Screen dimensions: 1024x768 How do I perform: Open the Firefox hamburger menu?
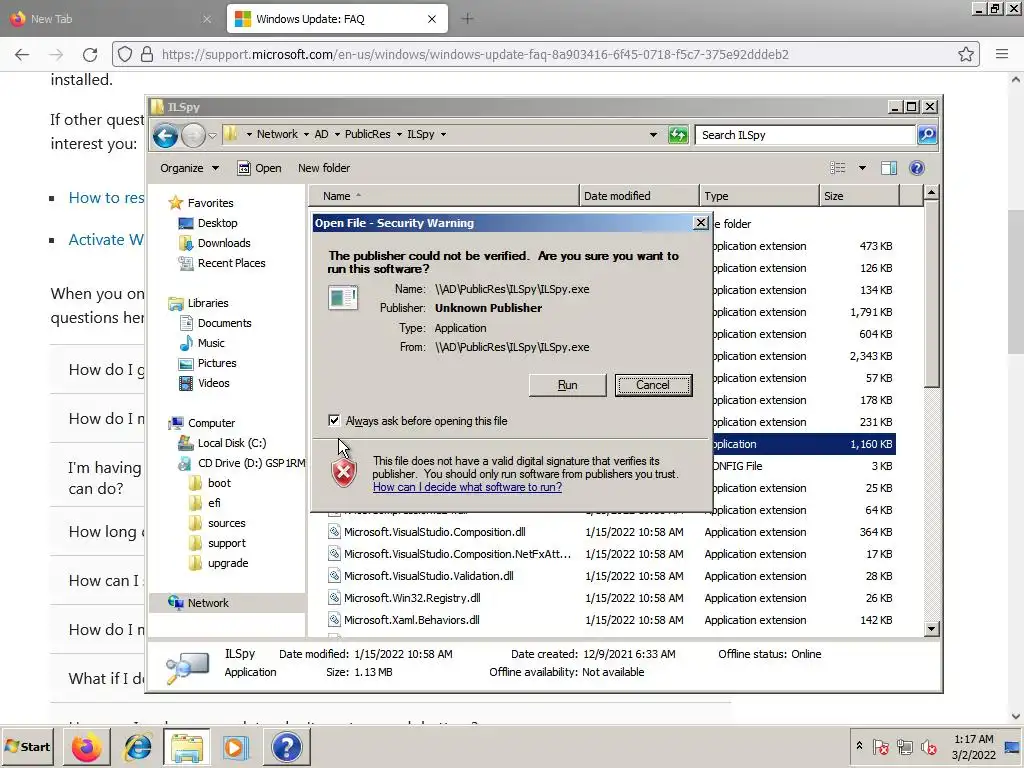[x=1002, y=54]
